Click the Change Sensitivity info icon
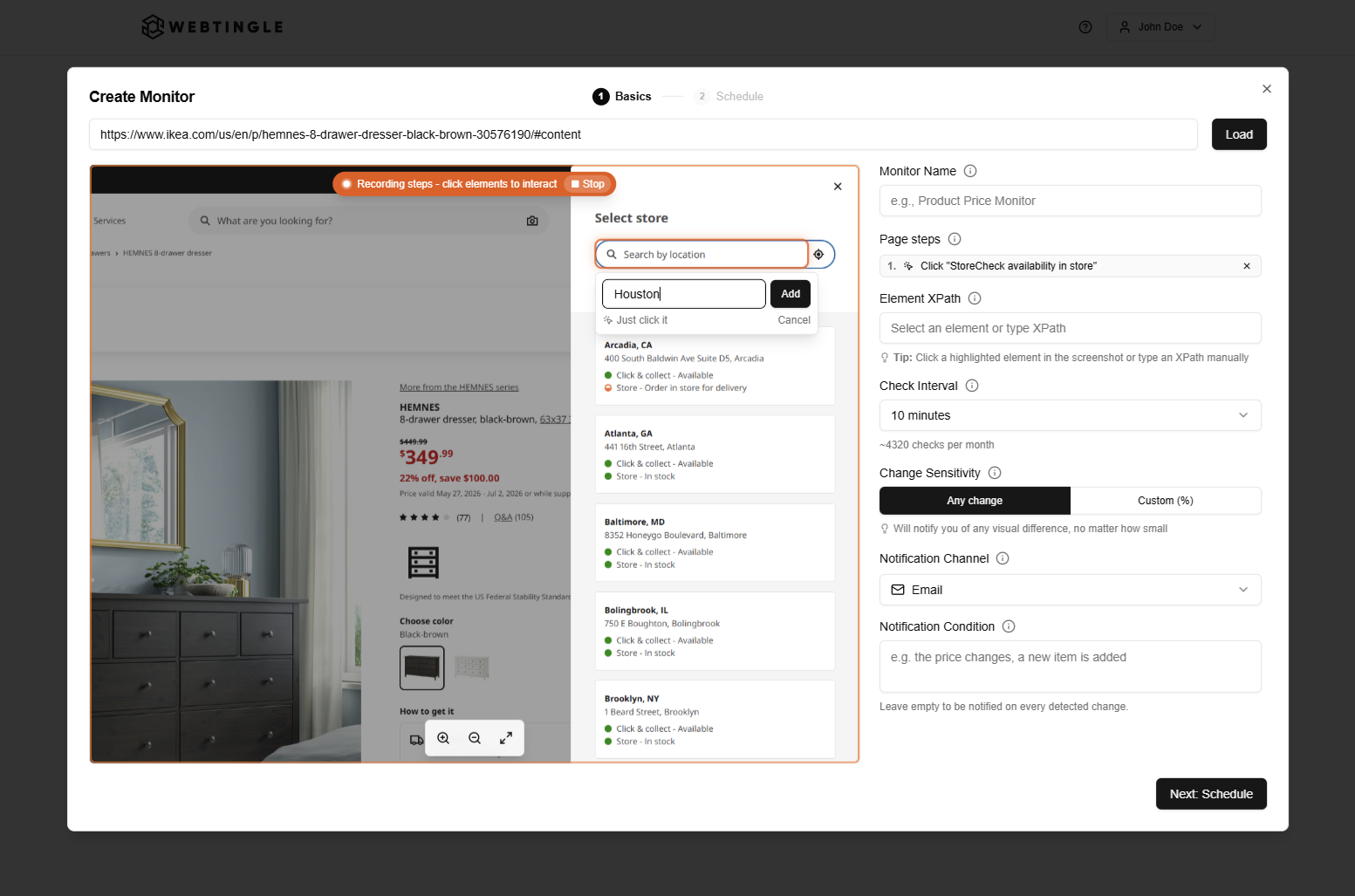Image resolution: width=1355 pixels, height=896 pixels. tap(995, 473)
